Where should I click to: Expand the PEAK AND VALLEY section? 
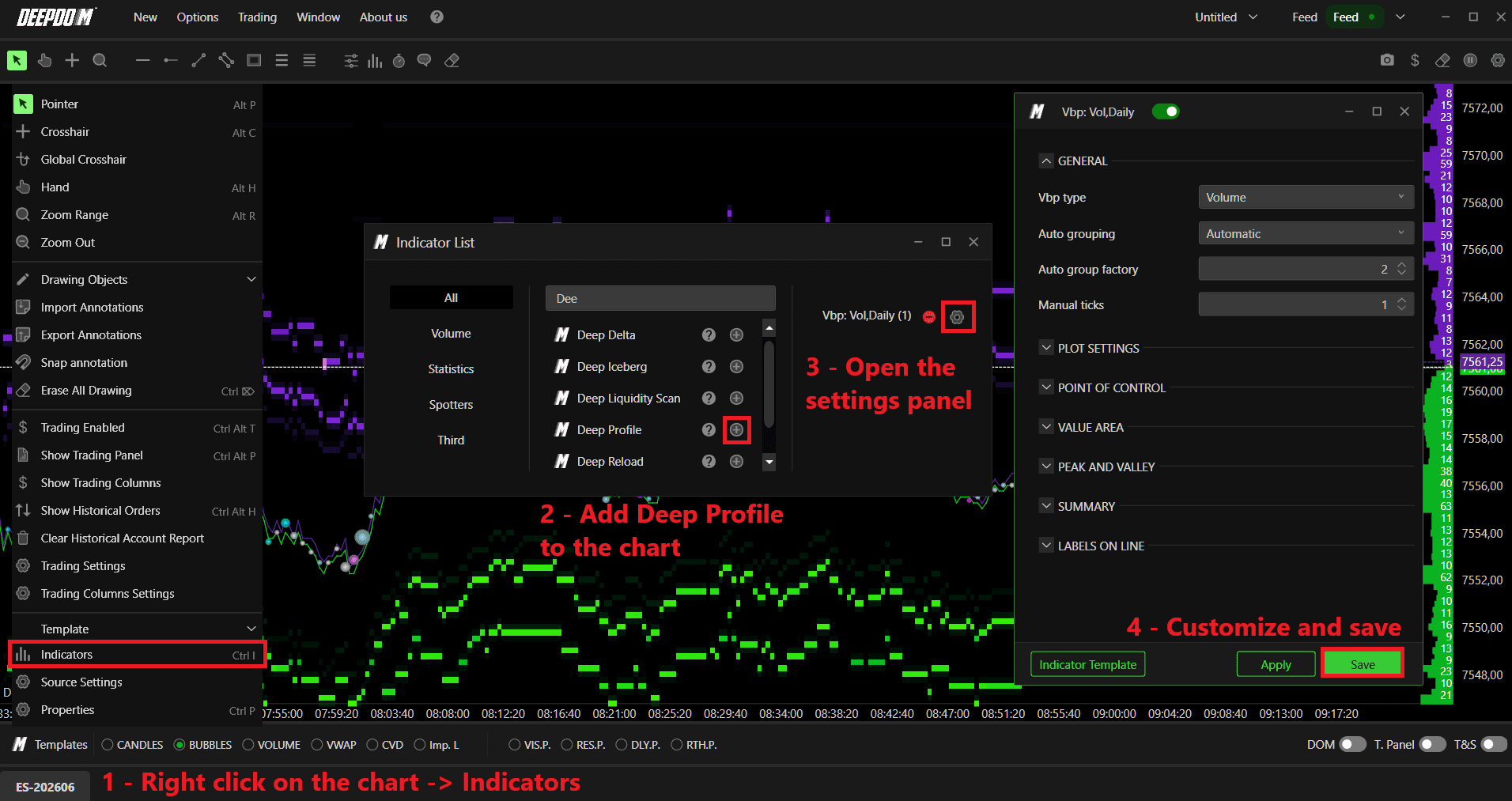pyautogui.click(x=1046, y=467)
